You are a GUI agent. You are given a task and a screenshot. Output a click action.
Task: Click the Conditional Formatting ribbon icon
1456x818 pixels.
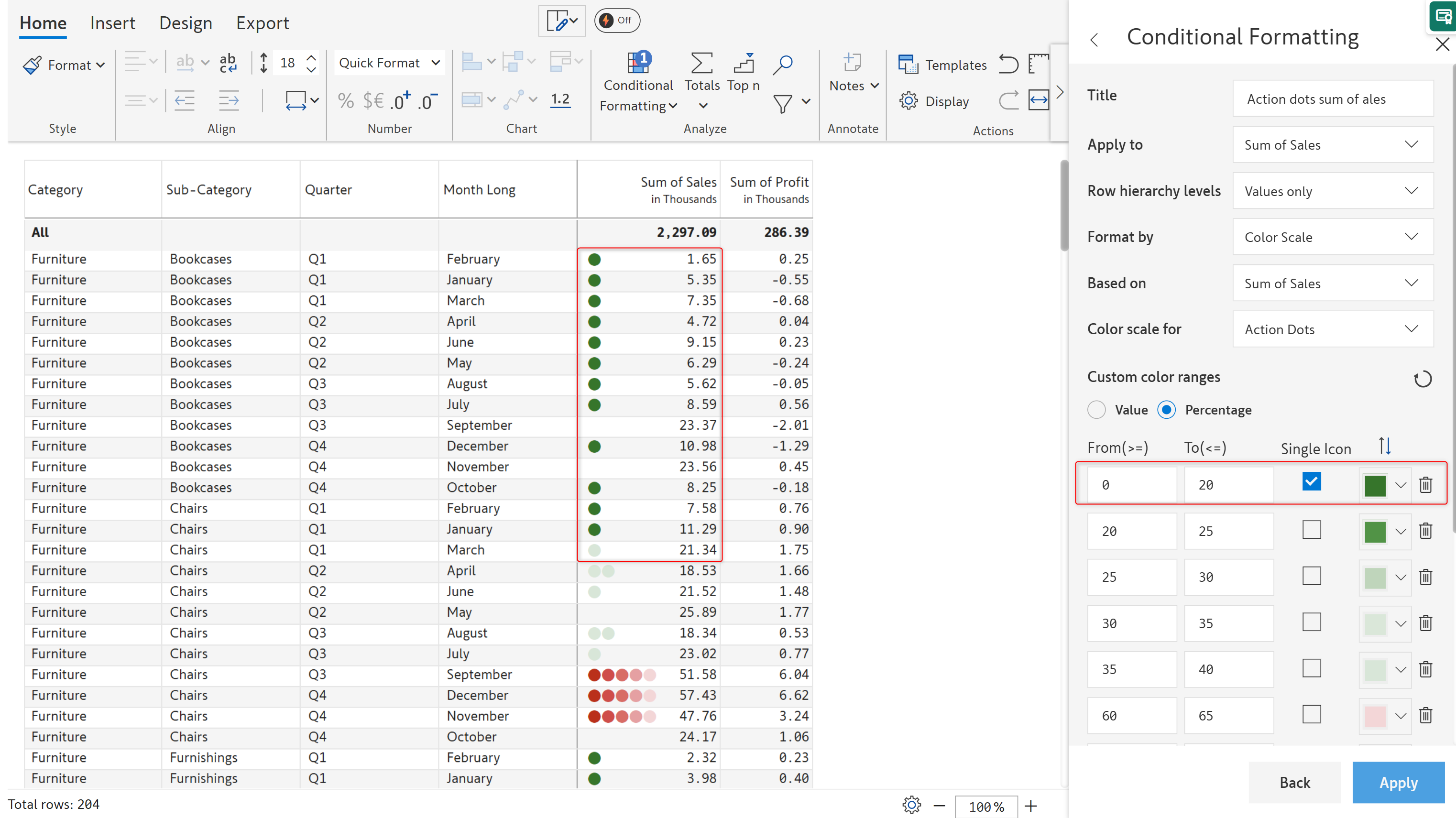638,64
